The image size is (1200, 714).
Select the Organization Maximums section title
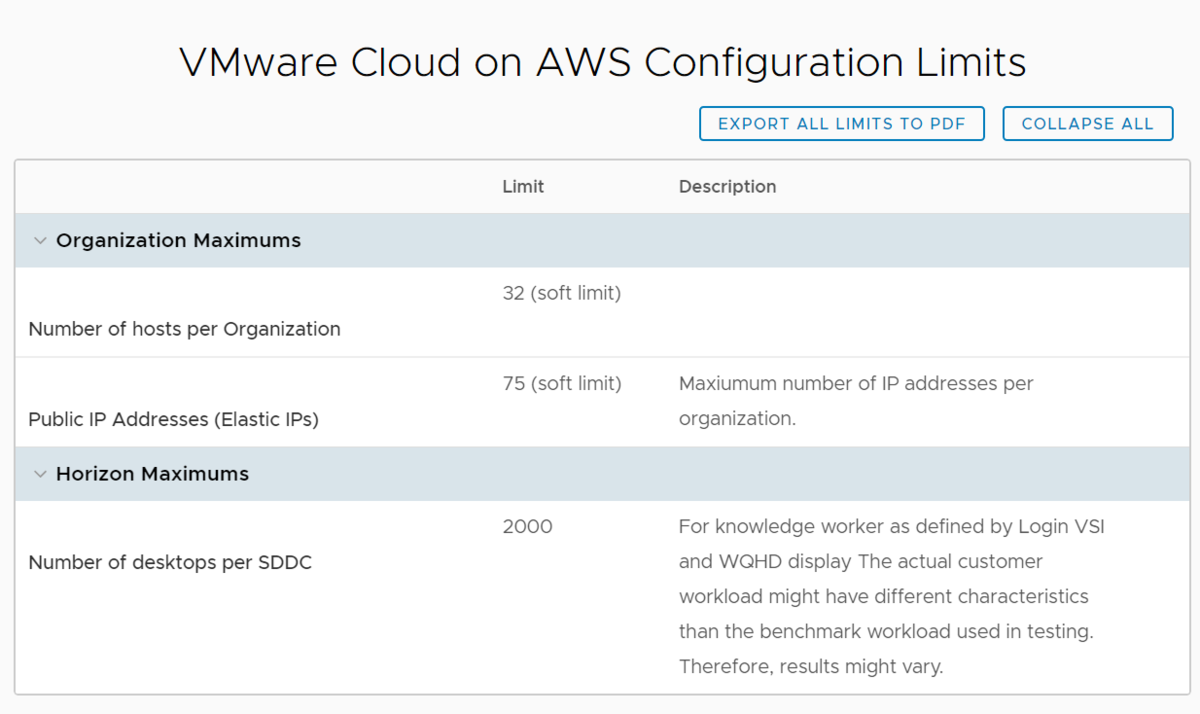(178, 241)
